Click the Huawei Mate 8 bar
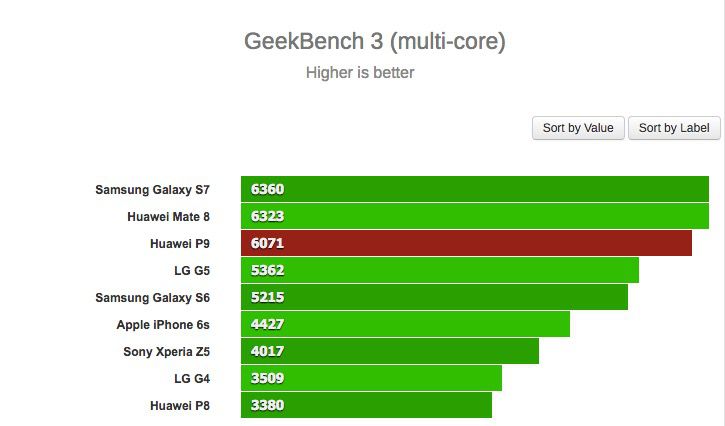The height and width of the screenshot is (426, 725). (474, 216)
